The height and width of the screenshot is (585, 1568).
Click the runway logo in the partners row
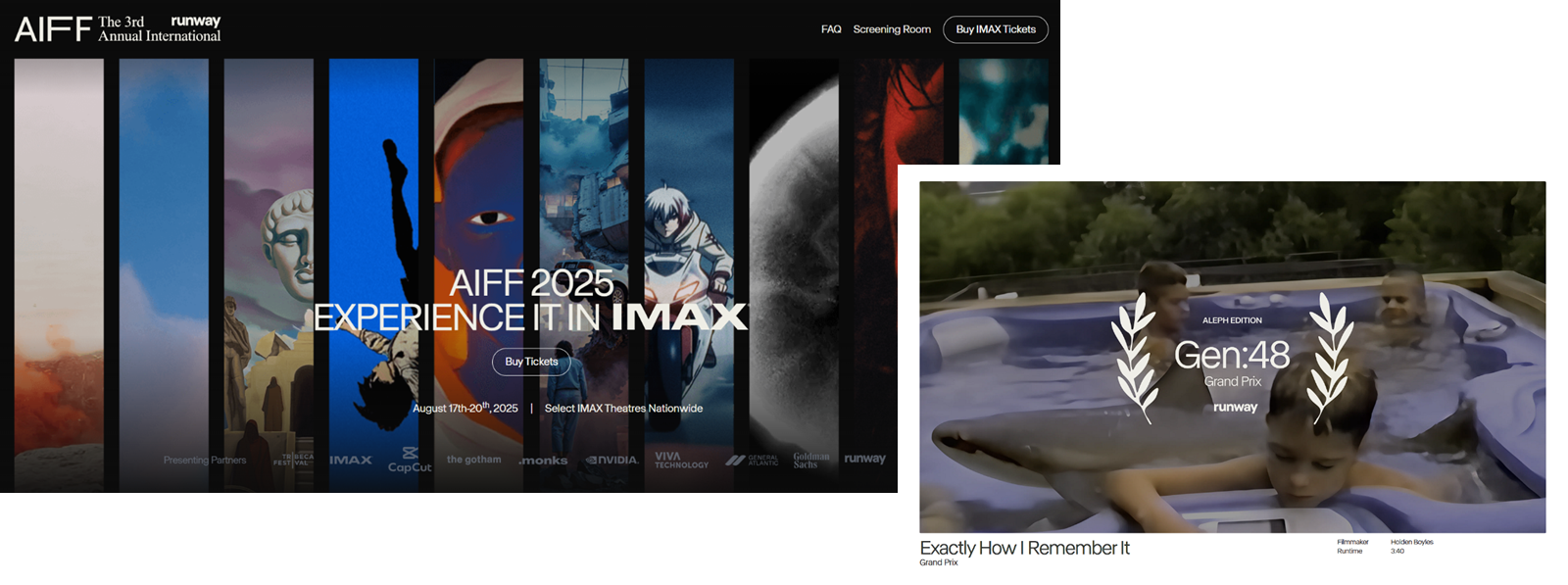(x=864, y=459)
